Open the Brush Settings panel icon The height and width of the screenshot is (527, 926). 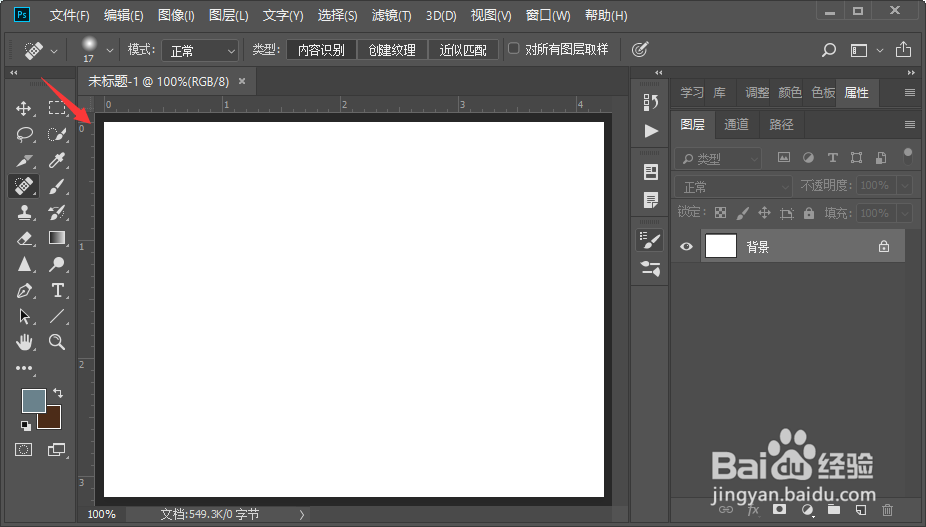[650, 240]
